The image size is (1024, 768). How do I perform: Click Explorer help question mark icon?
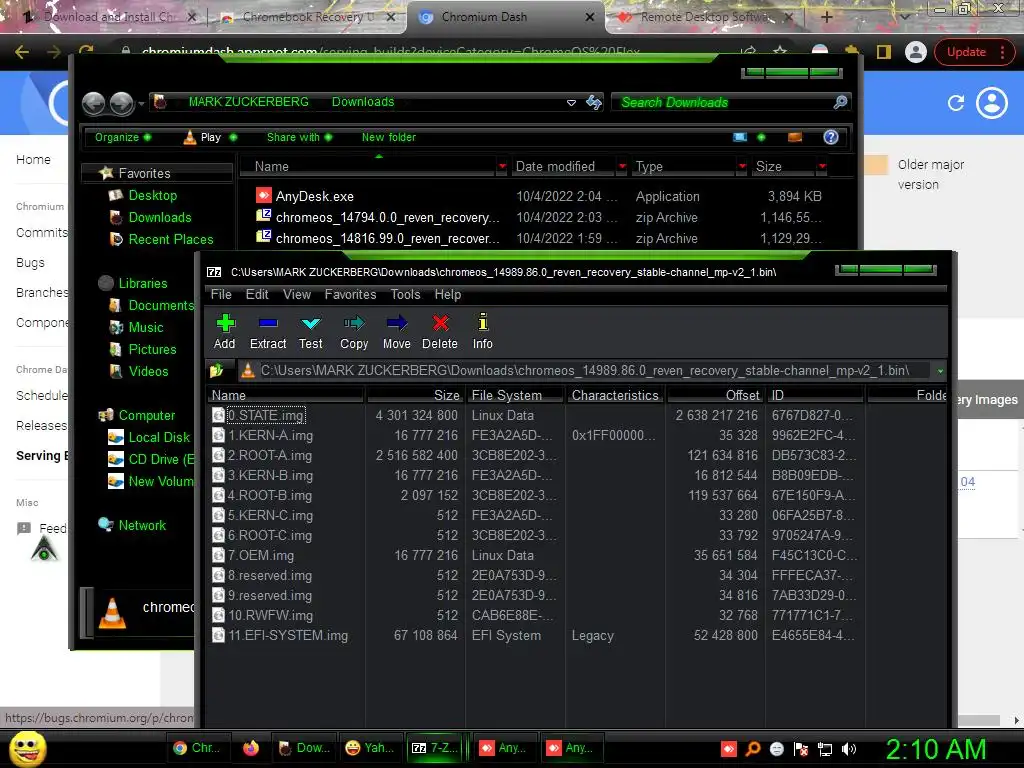tap(831, 137)
